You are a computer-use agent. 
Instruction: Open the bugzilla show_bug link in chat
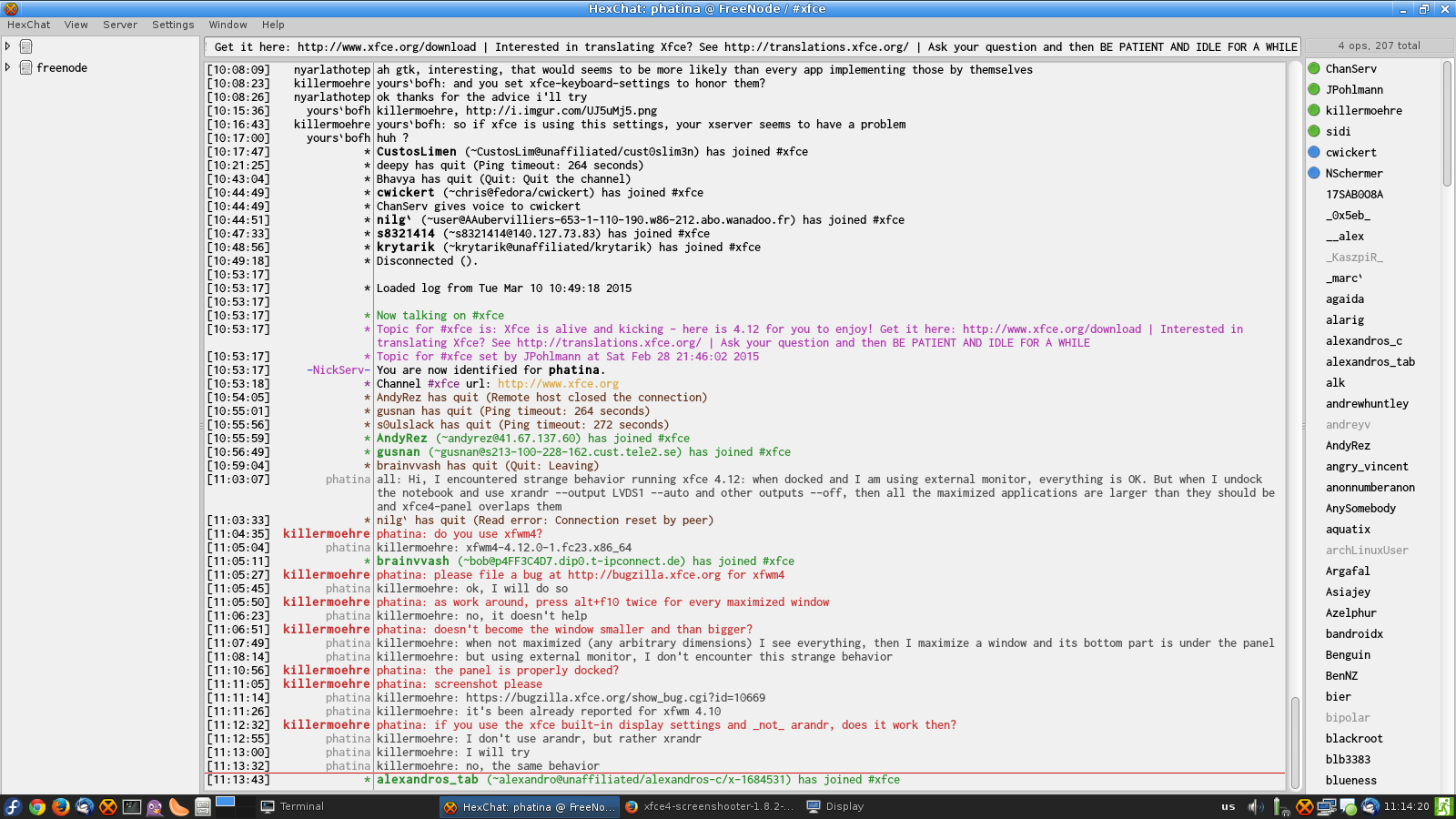(615, 698)
